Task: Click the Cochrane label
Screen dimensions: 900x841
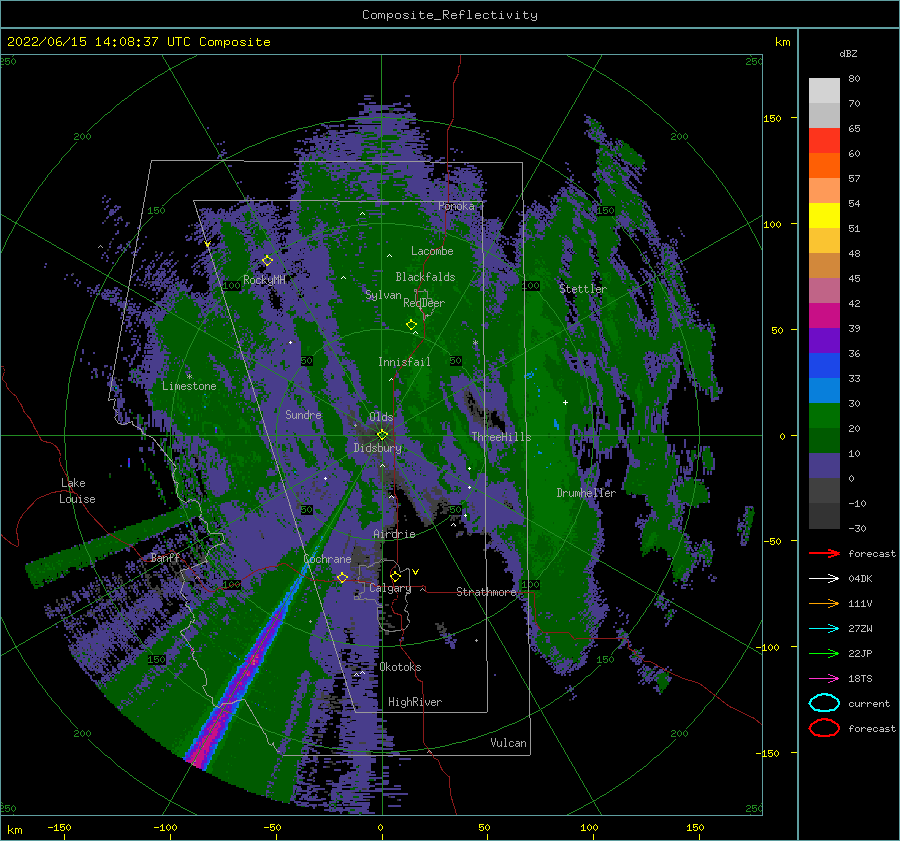Action: [x=327, y=559]
